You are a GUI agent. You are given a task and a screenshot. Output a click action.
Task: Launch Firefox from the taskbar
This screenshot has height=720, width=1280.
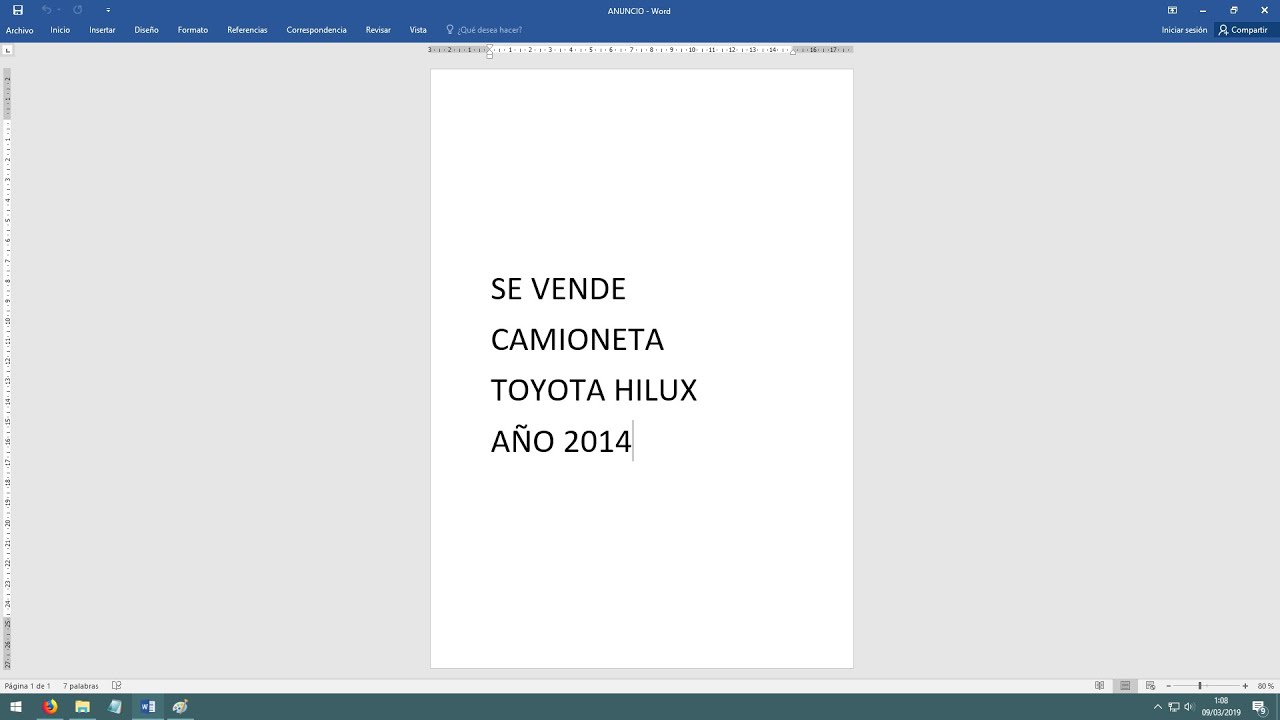pyautogui.click(x=50, y=707)
